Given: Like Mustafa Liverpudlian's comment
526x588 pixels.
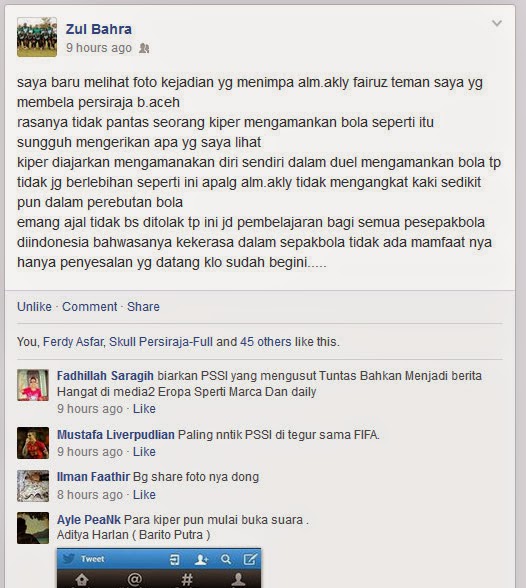Looking at the screenshot, I should pos(144,452).
